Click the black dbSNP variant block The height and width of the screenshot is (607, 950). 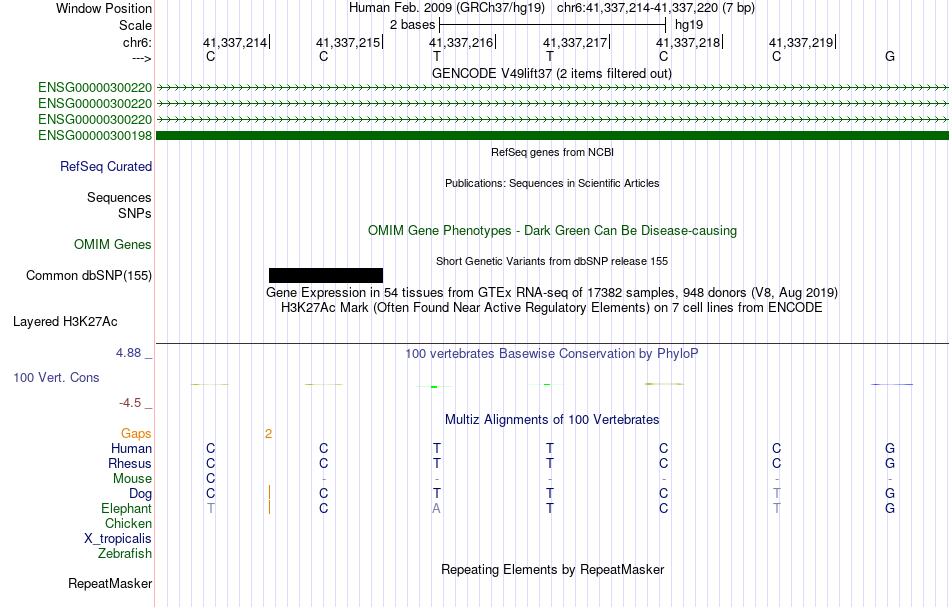pyautogui.click(x=326, y=276)
